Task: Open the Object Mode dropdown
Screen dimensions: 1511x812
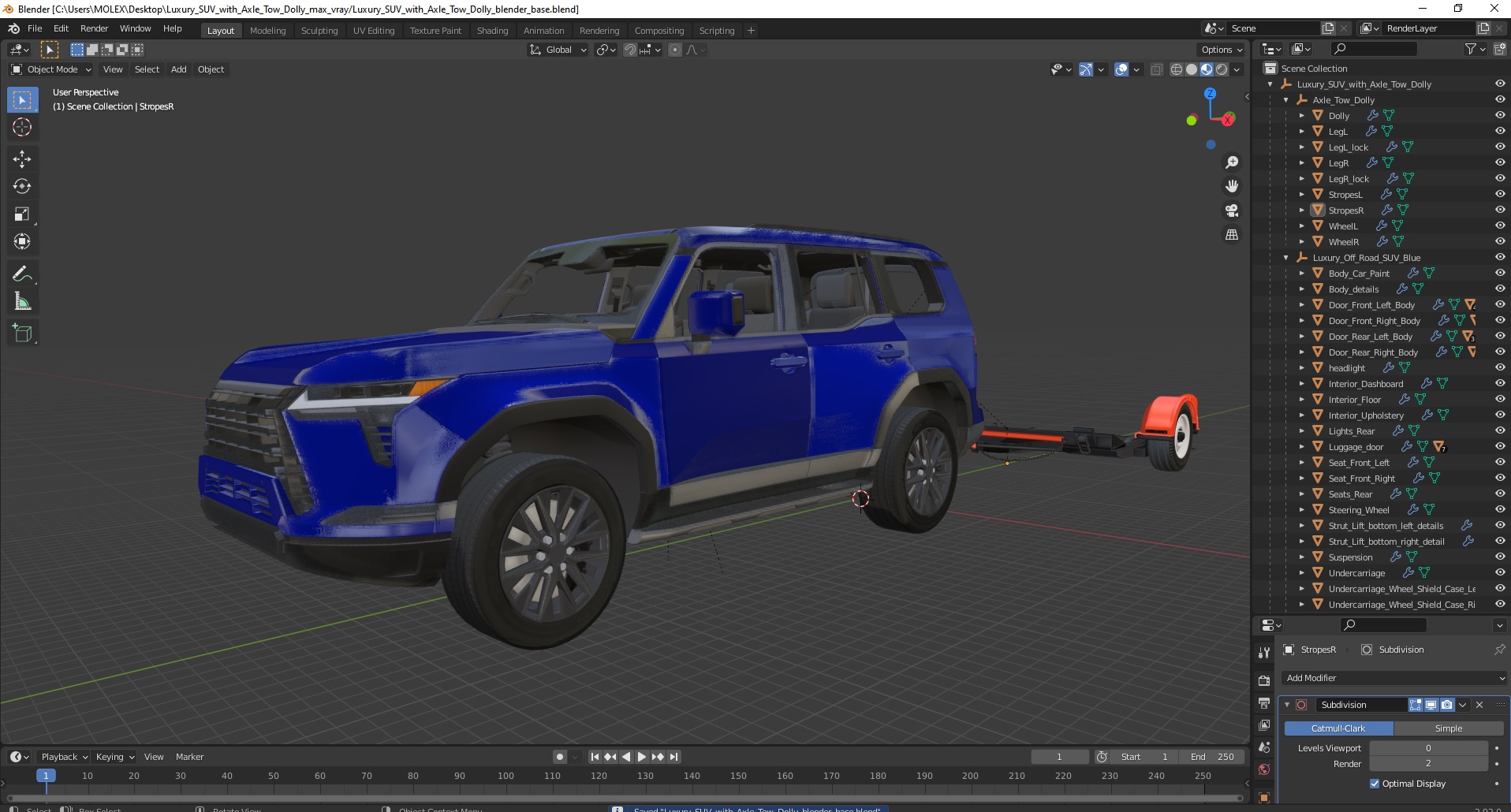Action: coord(51,69)
